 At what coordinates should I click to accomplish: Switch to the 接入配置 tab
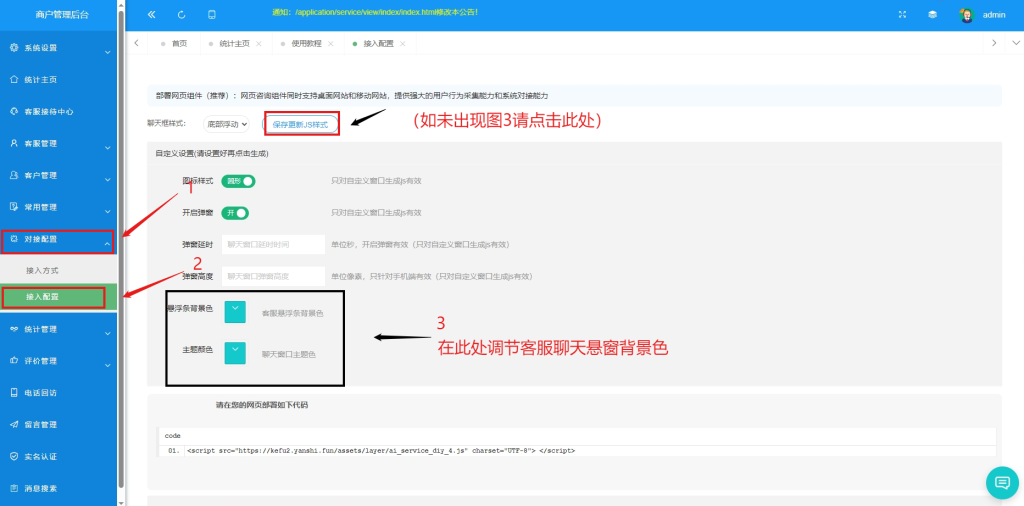pyautogui.click(x=378, y=44)
